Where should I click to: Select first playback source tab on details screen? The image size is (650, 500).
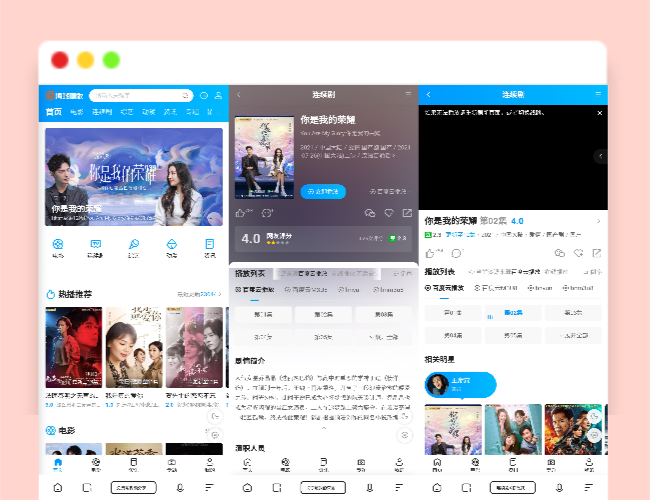(x=255, y=290)
